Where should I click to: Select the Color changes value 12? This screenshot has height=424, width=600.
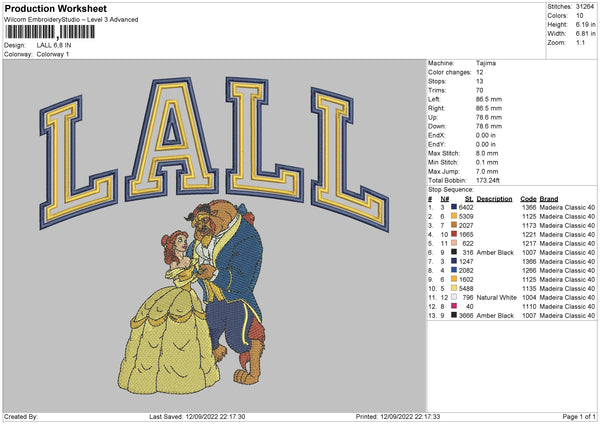479,72
